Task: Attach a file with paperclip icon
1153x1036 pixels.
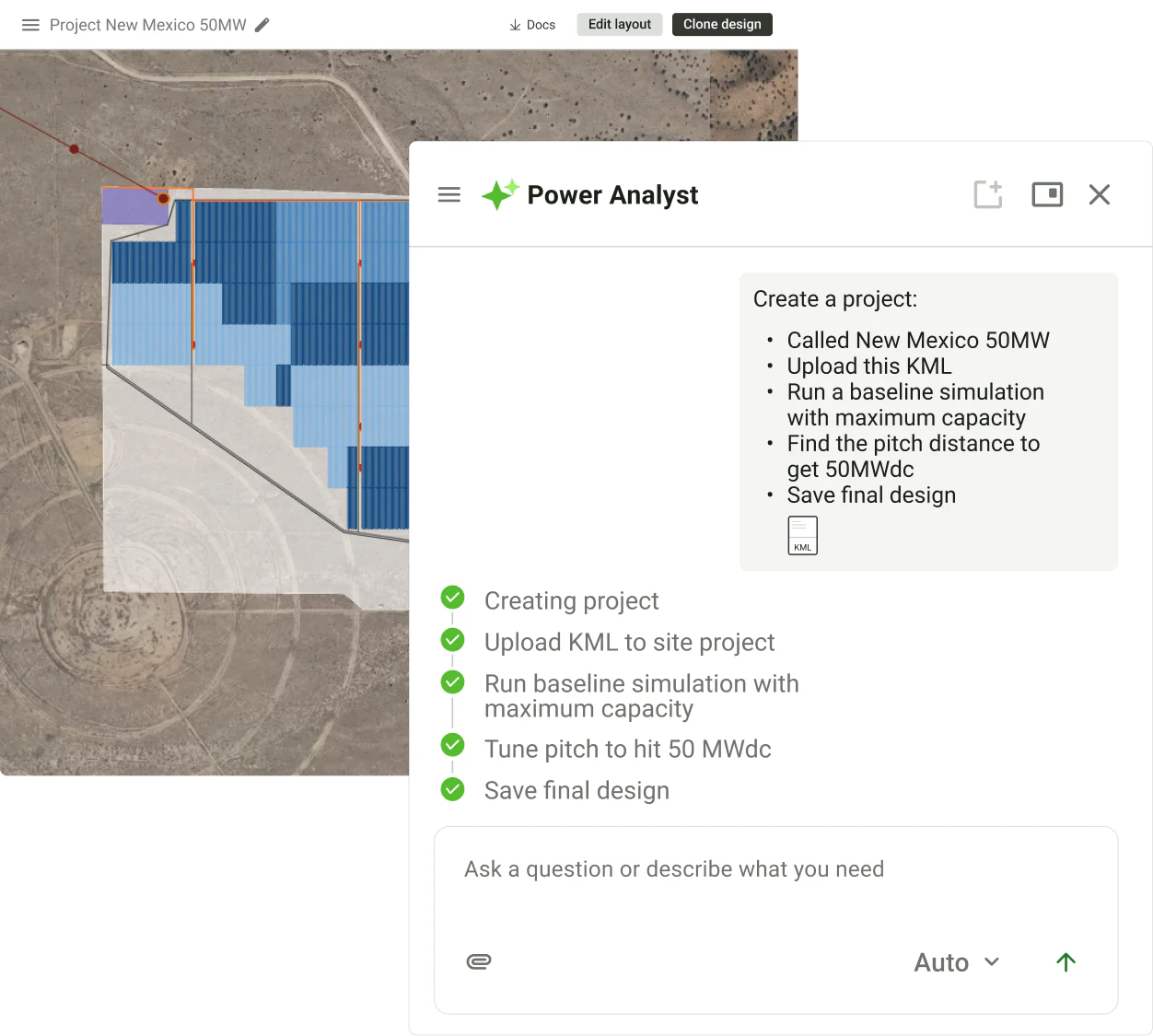Action: [x=479, y=961]
